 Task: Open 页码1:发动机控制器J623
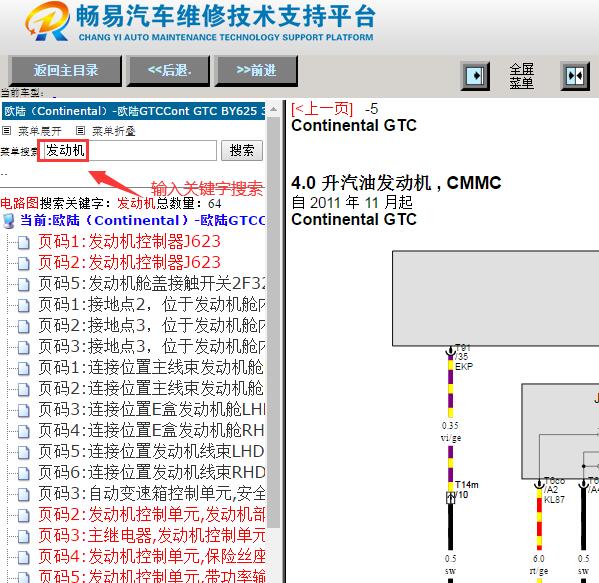tap(129, 241)
